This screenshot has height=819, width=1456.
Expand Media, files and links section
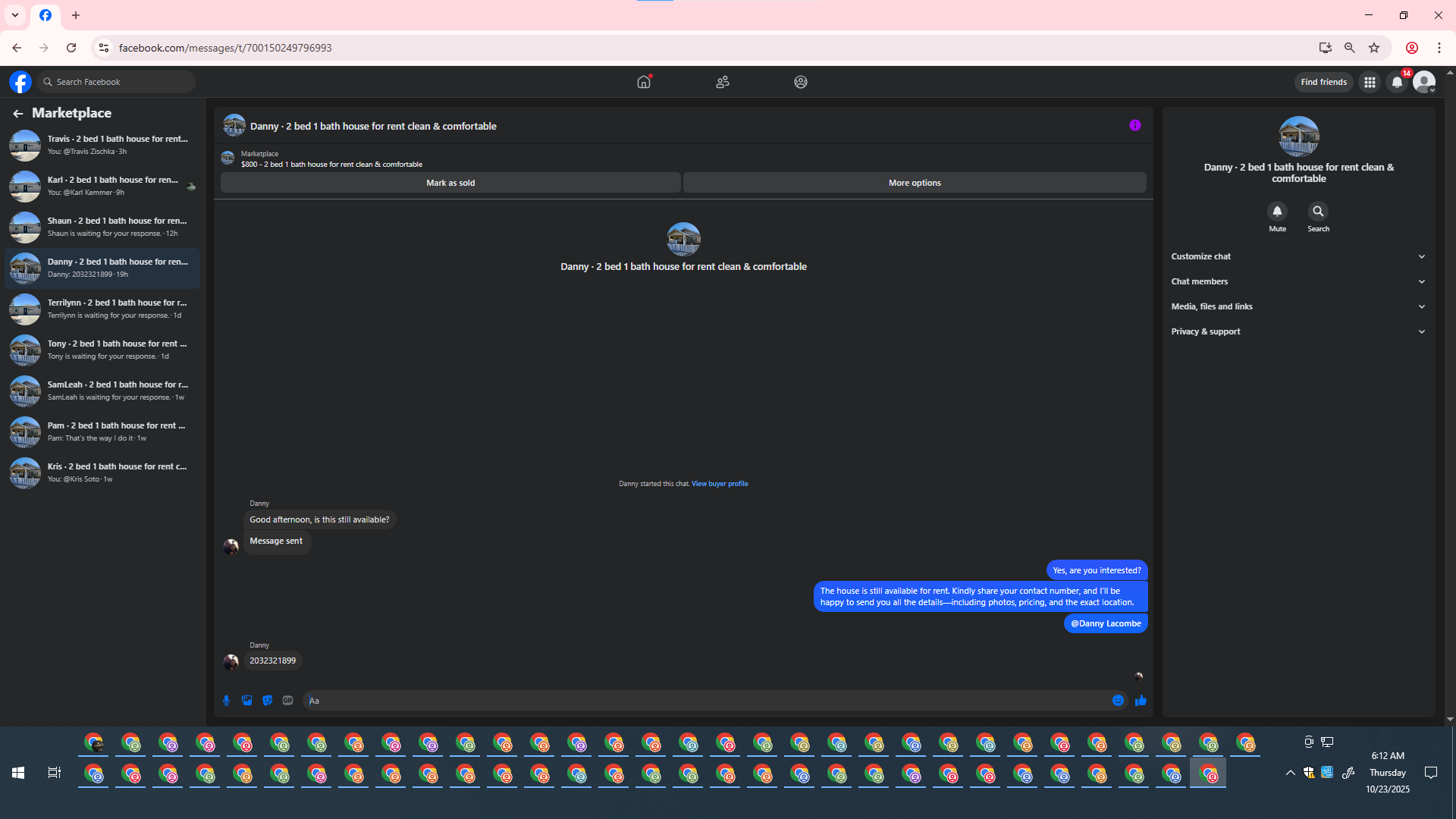1298,306
